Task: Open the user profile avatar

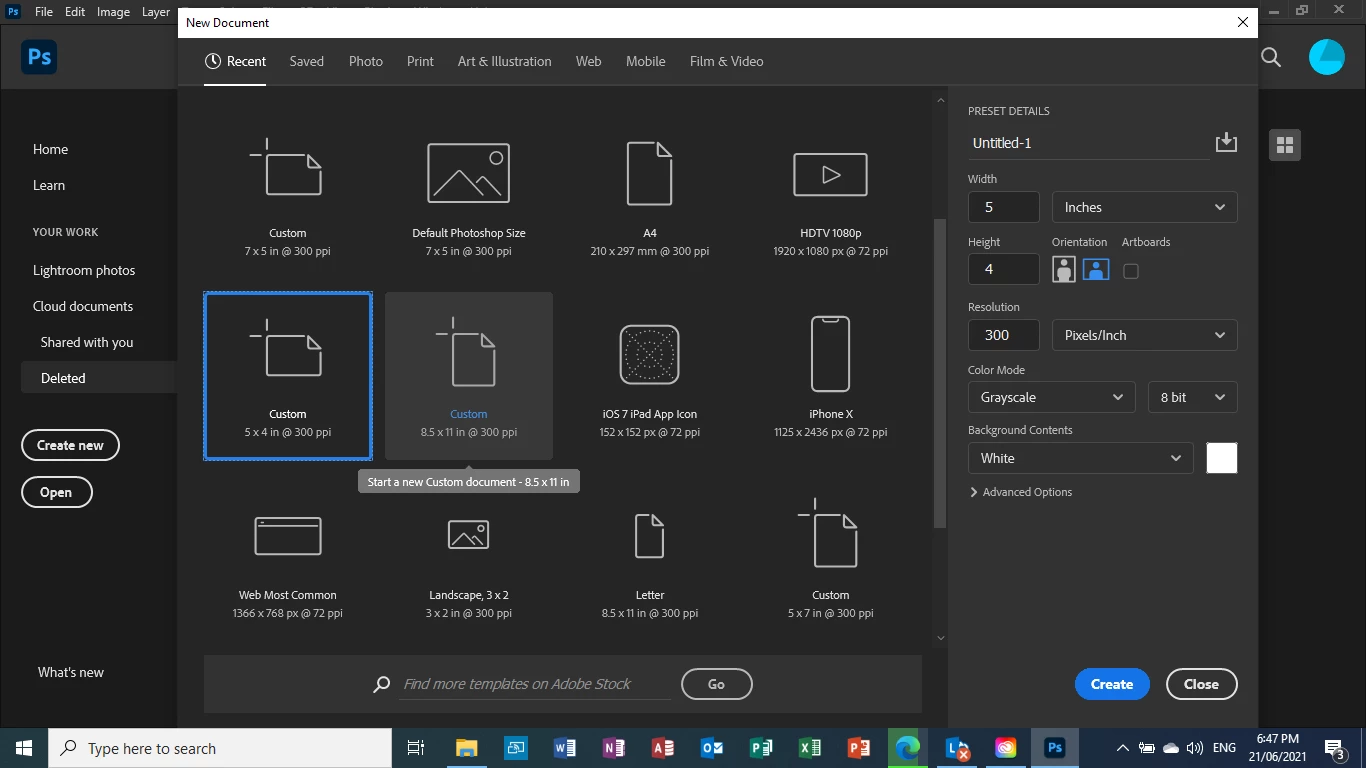Action: (x=1327, y=57)
